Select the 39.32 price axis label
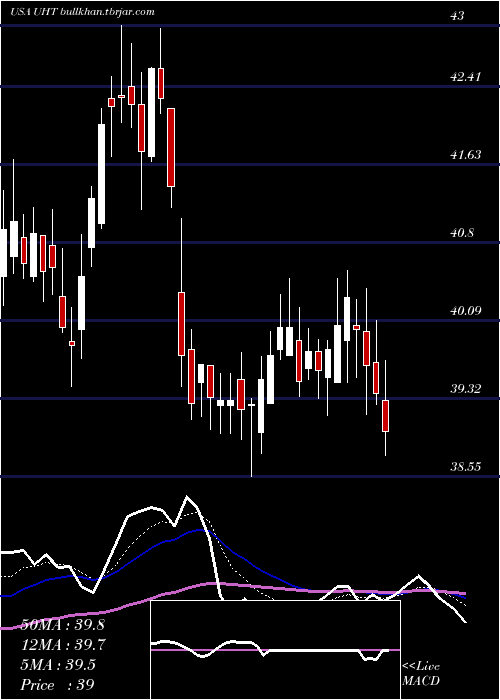This screenshot has width=500, height=700. [x=466, y=389]
